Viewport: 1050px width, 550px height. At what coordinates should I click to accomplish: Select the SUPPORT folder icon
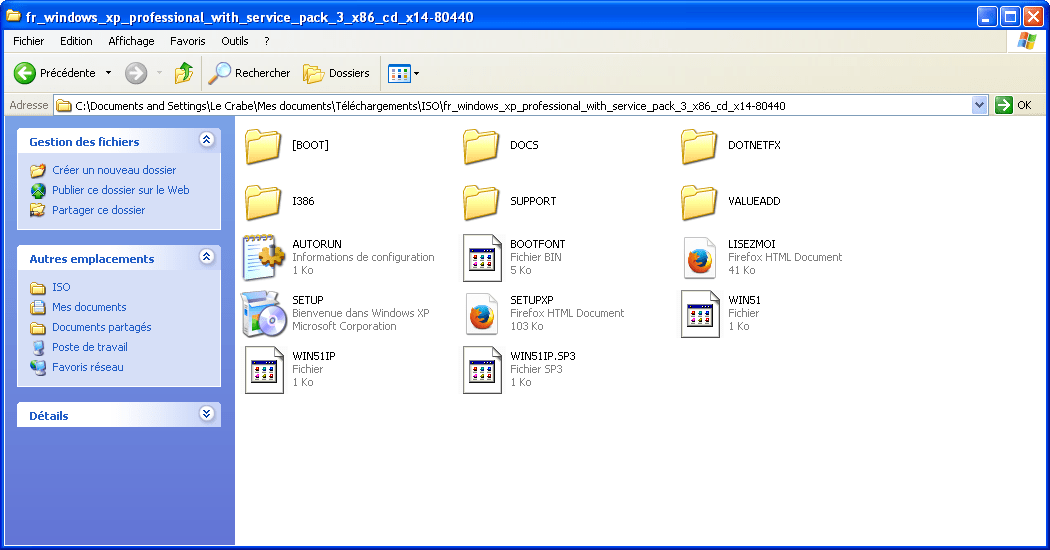pyautogui.click(x=481, y=203)
